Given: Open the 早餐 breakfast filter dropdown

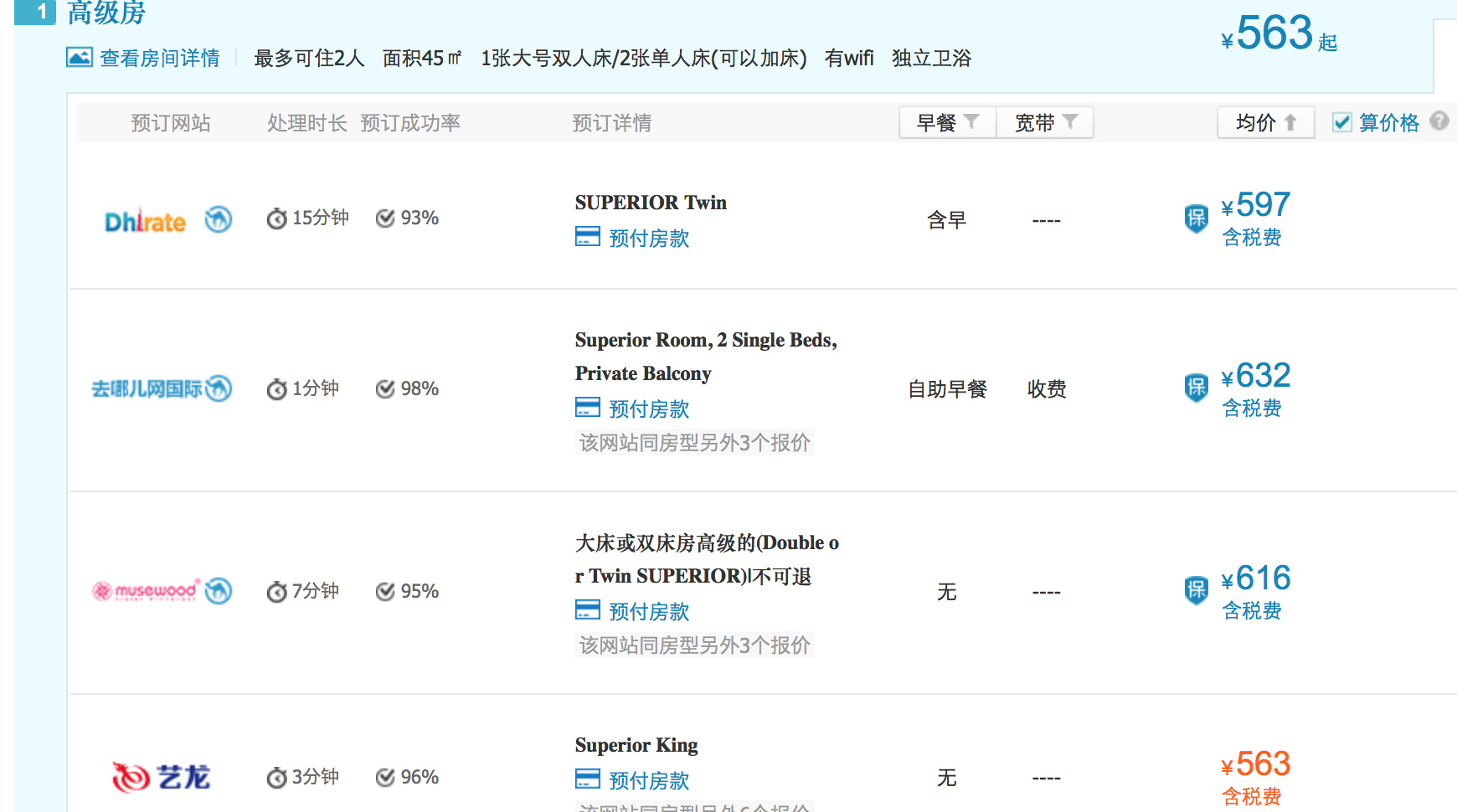Looking at the screenshot, I should coord(947,122).
